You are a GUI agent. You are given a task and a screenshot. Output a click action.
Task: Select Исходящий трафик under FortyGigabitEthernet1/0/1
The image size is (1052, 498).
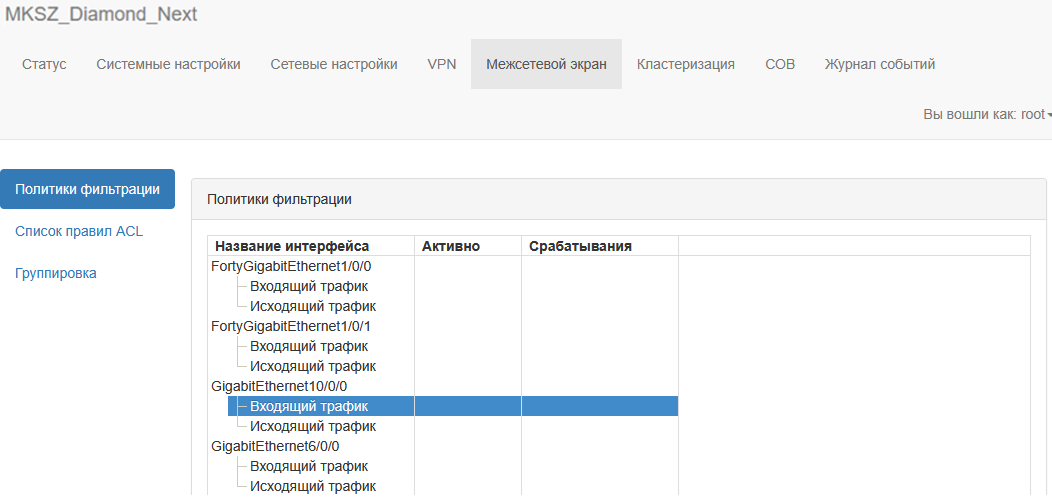(312, 366)
